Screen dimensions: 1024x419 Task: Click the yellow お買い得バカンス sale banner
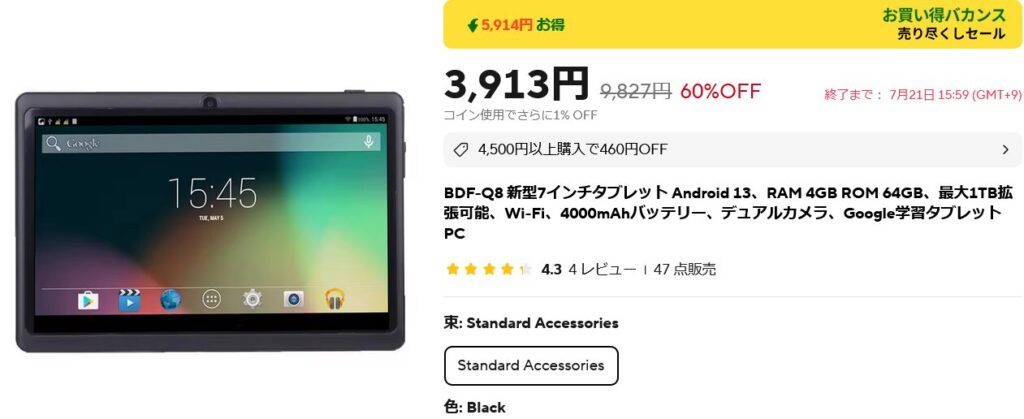click(732, 24)
